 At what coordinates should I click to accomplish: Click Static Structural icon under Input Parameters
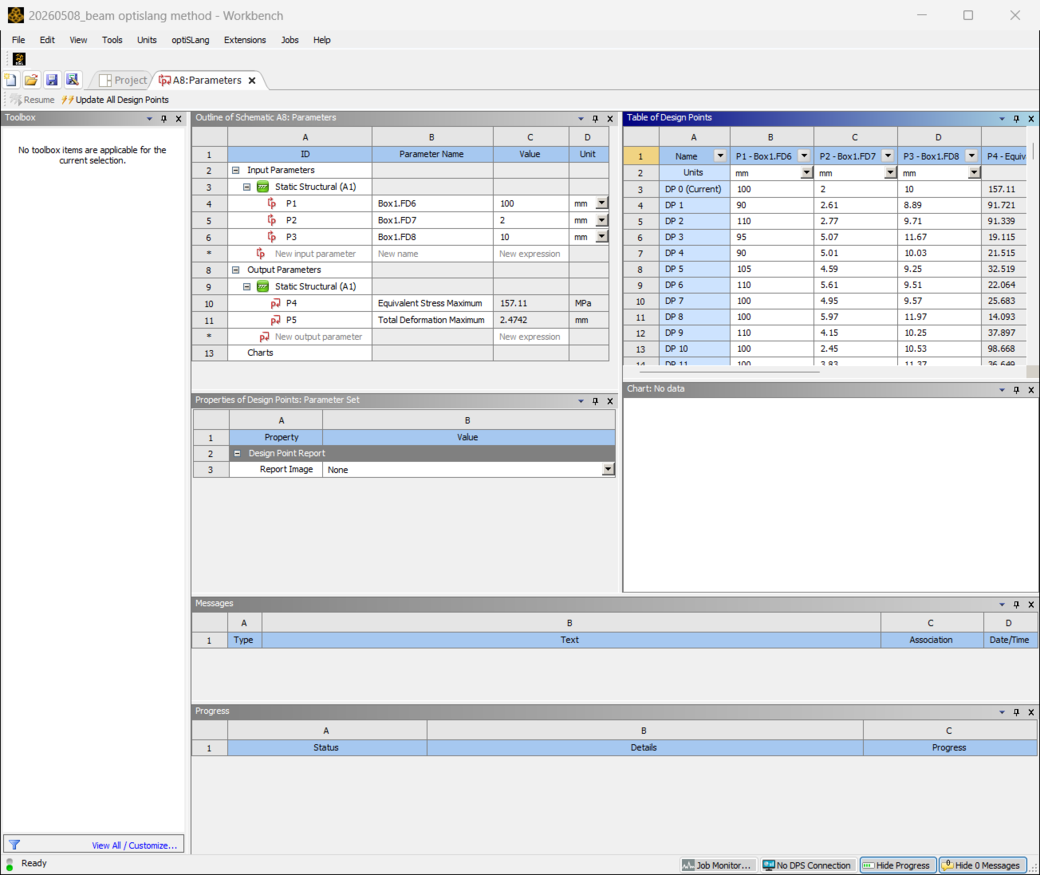point(263,187)
